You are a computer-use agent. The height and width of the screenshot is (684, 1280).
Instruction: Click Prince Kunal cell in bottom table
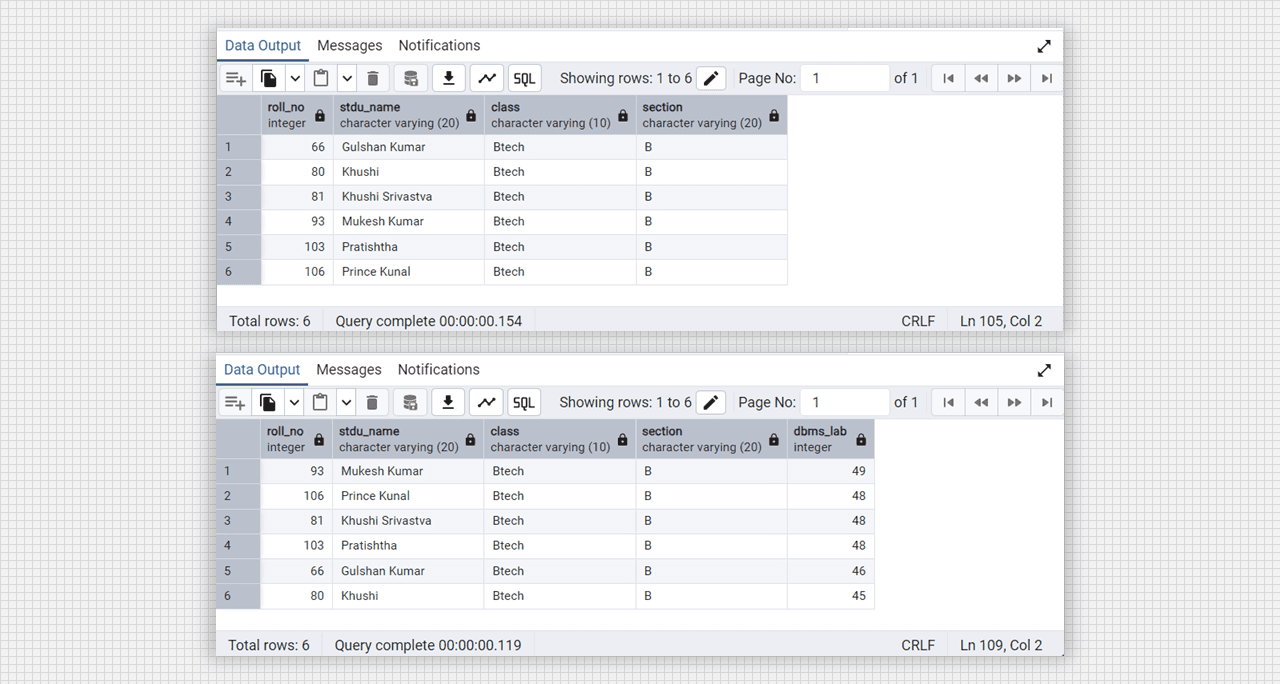pos(408,496)
